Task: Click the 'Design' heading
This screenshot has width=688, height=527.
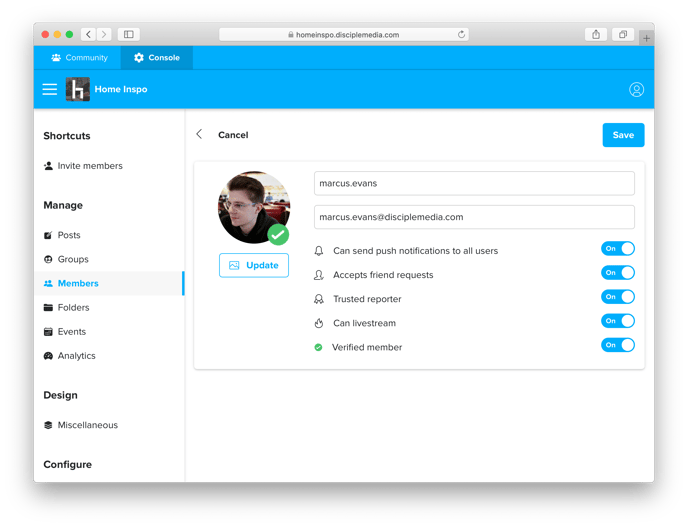Action: click(61, 395)
